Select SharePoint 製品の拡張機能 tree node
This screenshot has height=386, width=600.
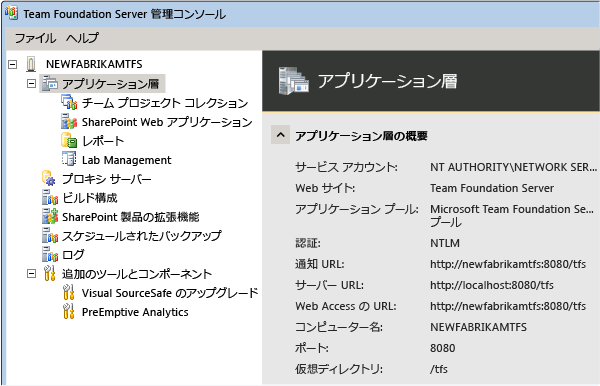coord(130,217)
